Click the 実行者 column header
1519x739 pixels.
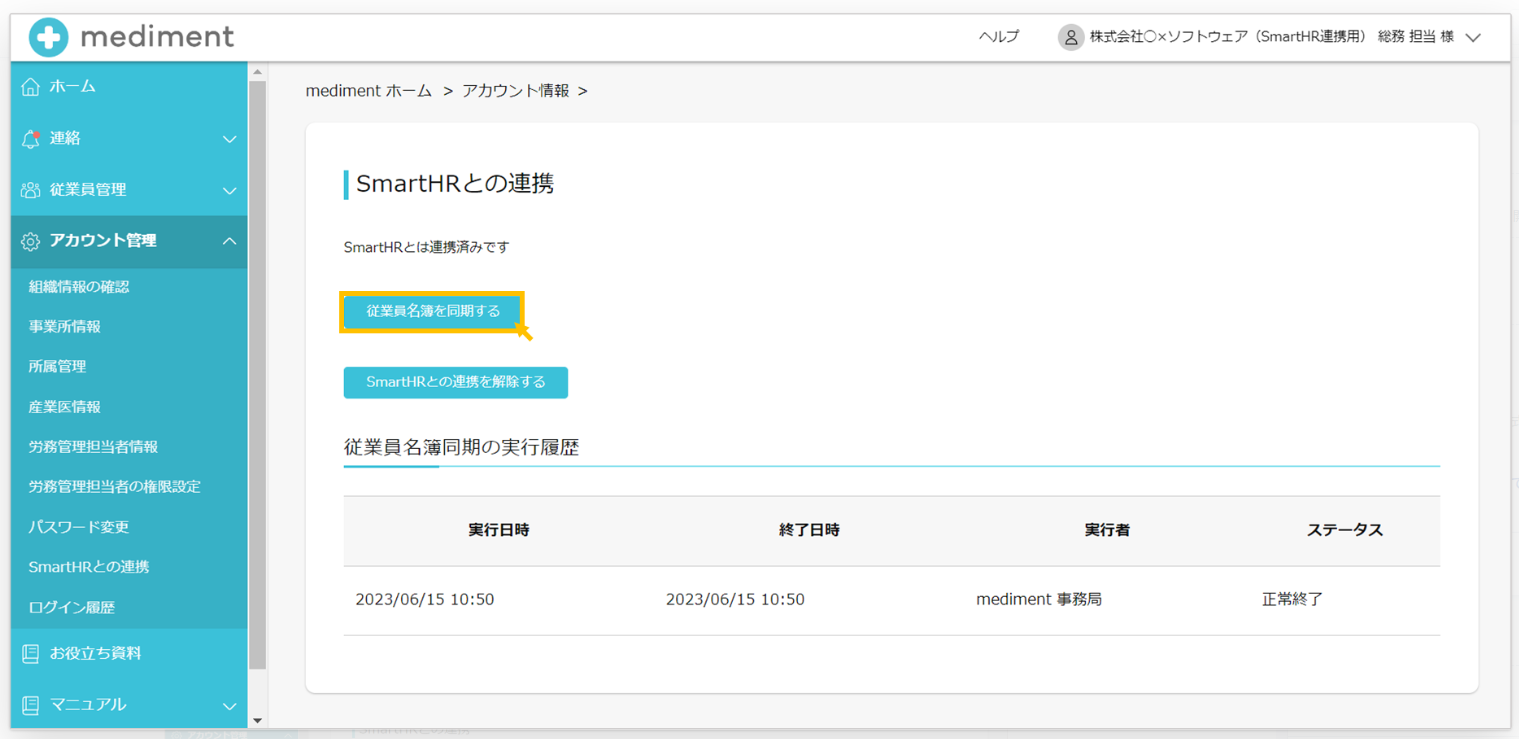[1107, 530]
